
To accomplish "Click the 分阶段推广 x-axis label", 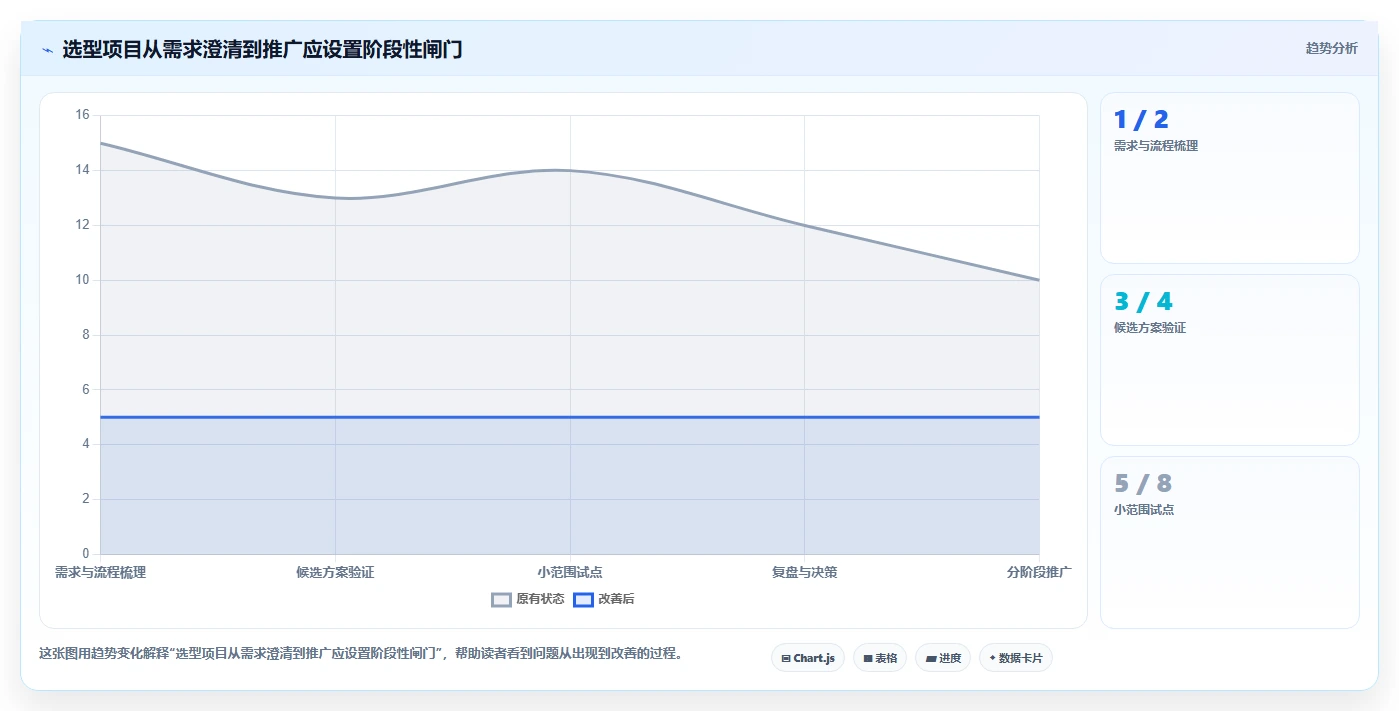I will (x=1039, y=573).
